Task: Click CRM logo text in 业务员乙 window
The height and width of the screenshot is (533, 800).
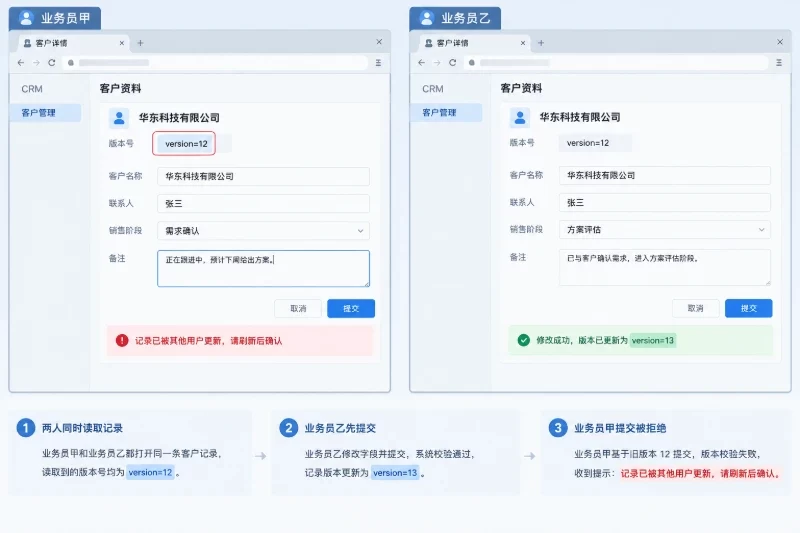Action: pos(433,89)
